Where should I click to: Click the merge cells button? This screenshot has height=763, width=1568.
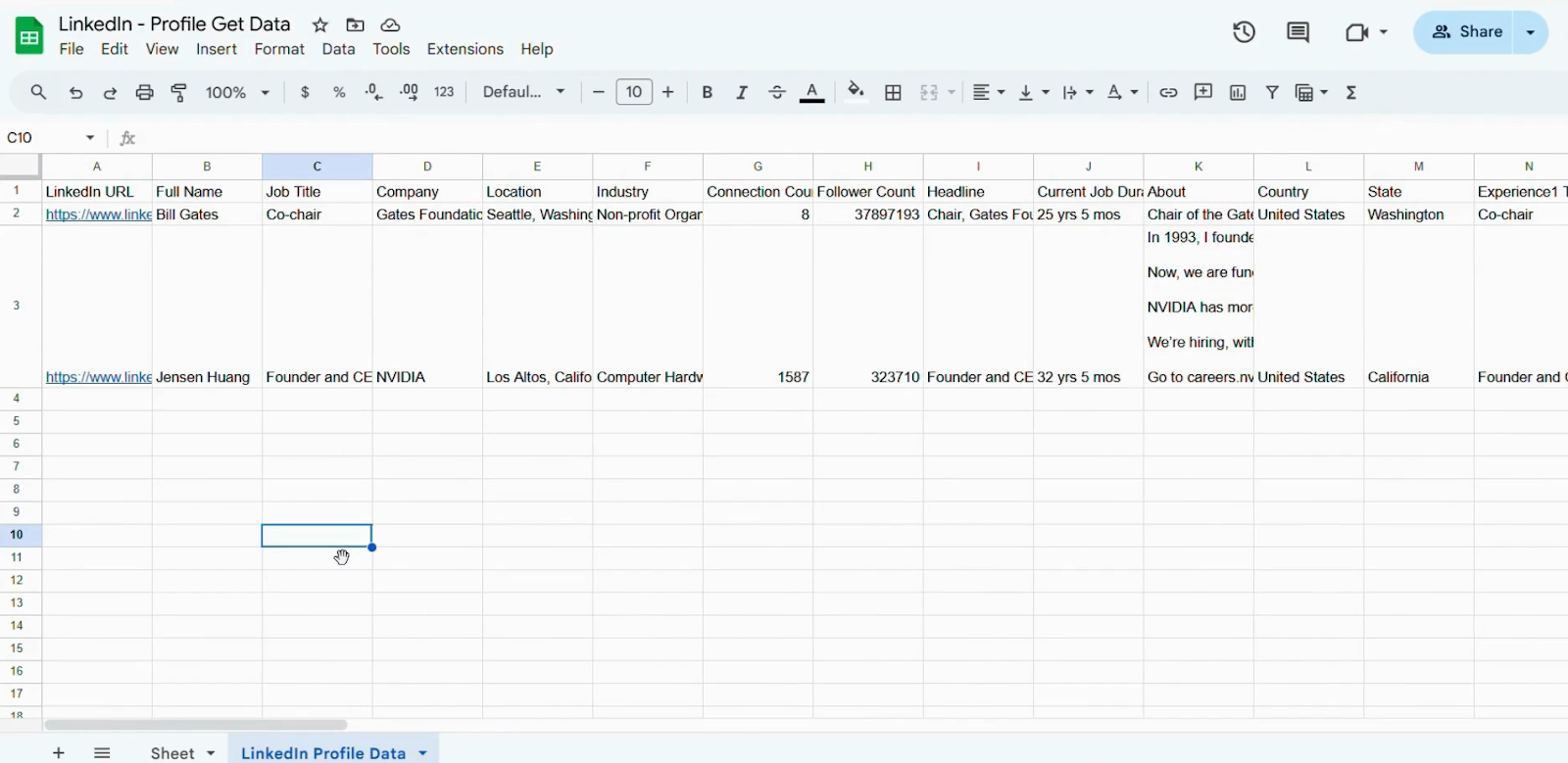pos(929,92)
